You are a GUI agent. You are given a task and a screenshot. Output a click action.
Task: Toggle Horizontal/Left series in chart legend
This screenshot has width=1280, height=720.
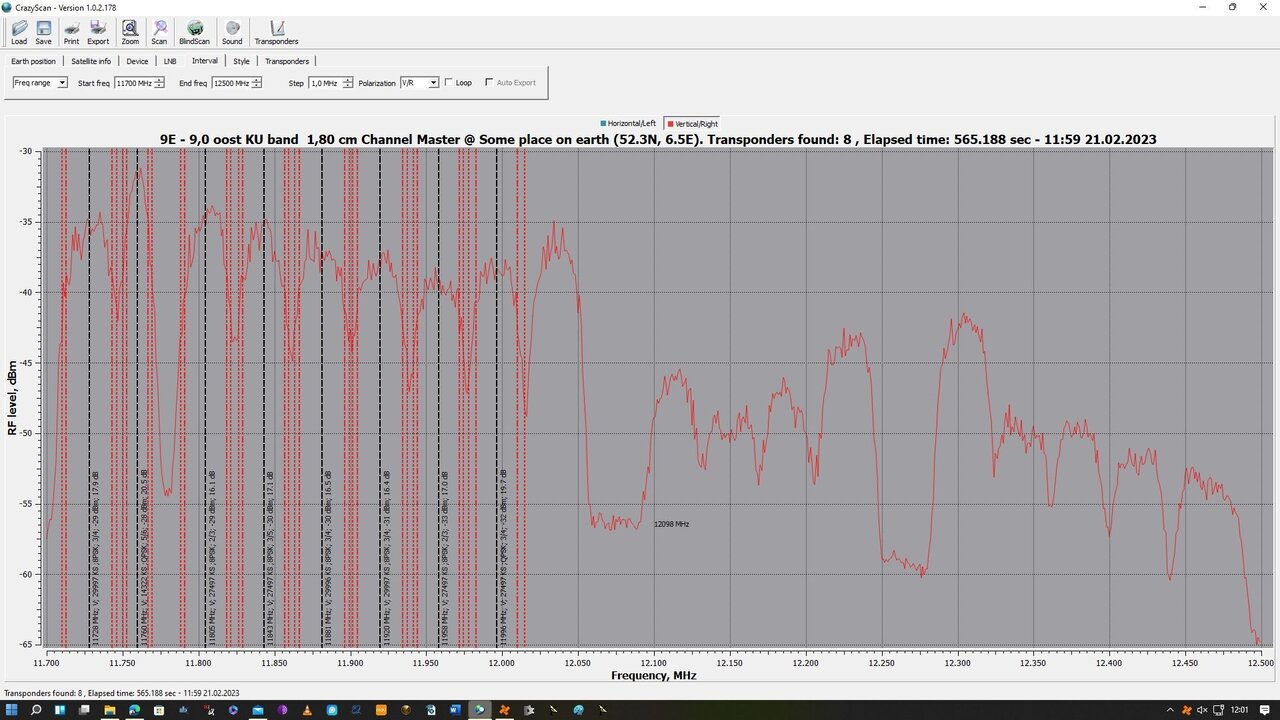pyautogui.click(x=628, y=124)
